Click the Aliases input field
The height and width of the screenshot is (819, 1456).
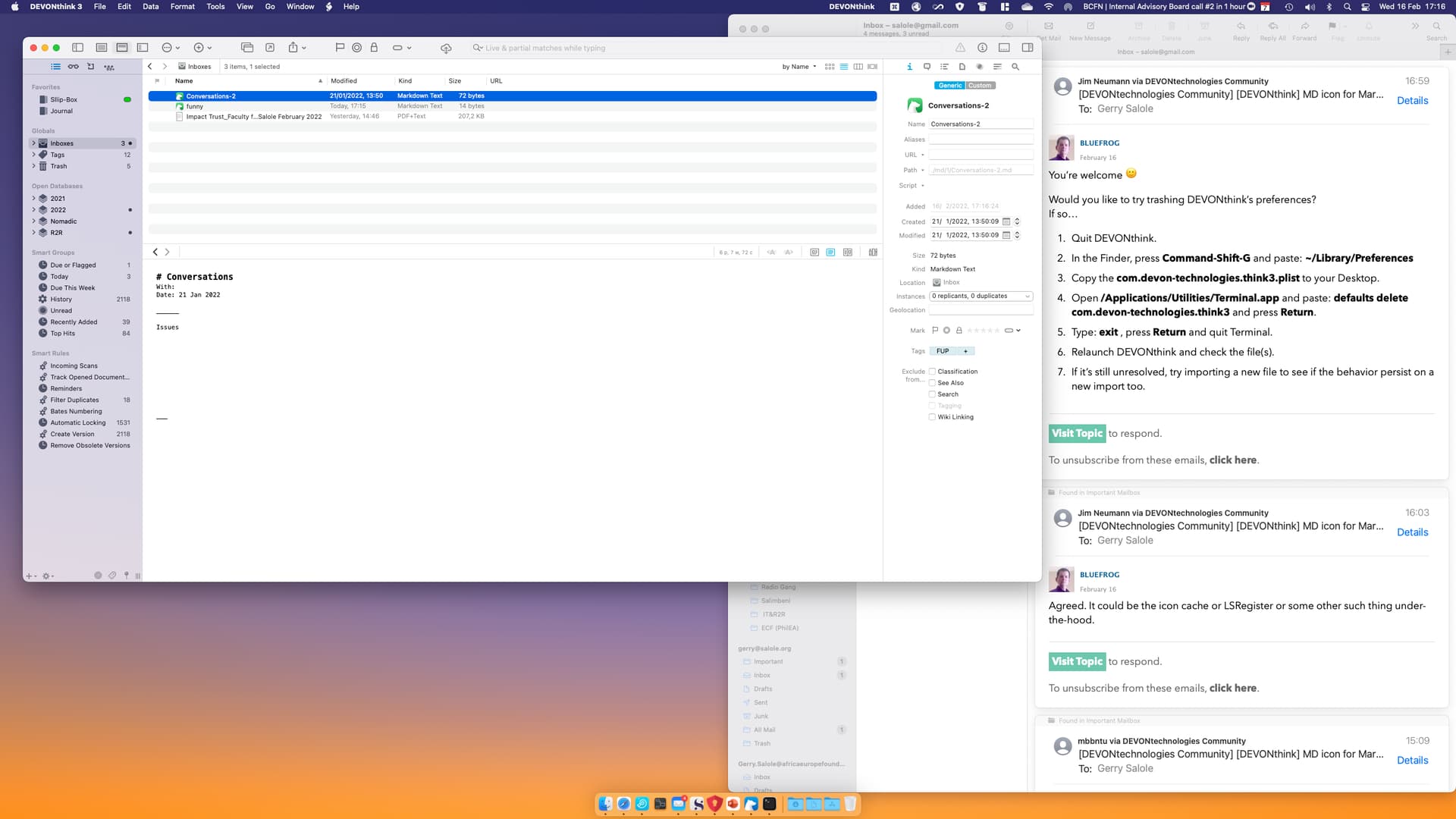(x=981, y=140)
